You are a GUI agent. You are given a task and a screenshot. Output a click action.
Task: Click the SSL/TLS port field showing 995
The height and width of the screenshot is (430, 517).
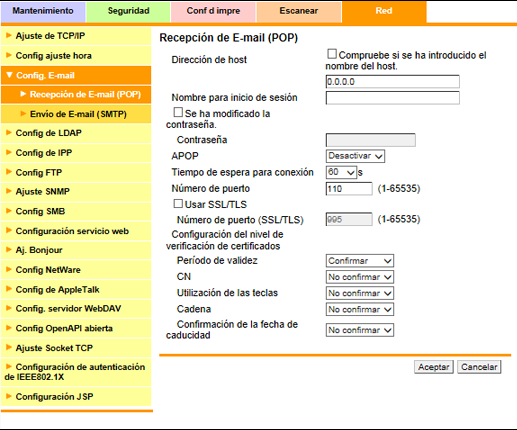[x=349, y=219]
